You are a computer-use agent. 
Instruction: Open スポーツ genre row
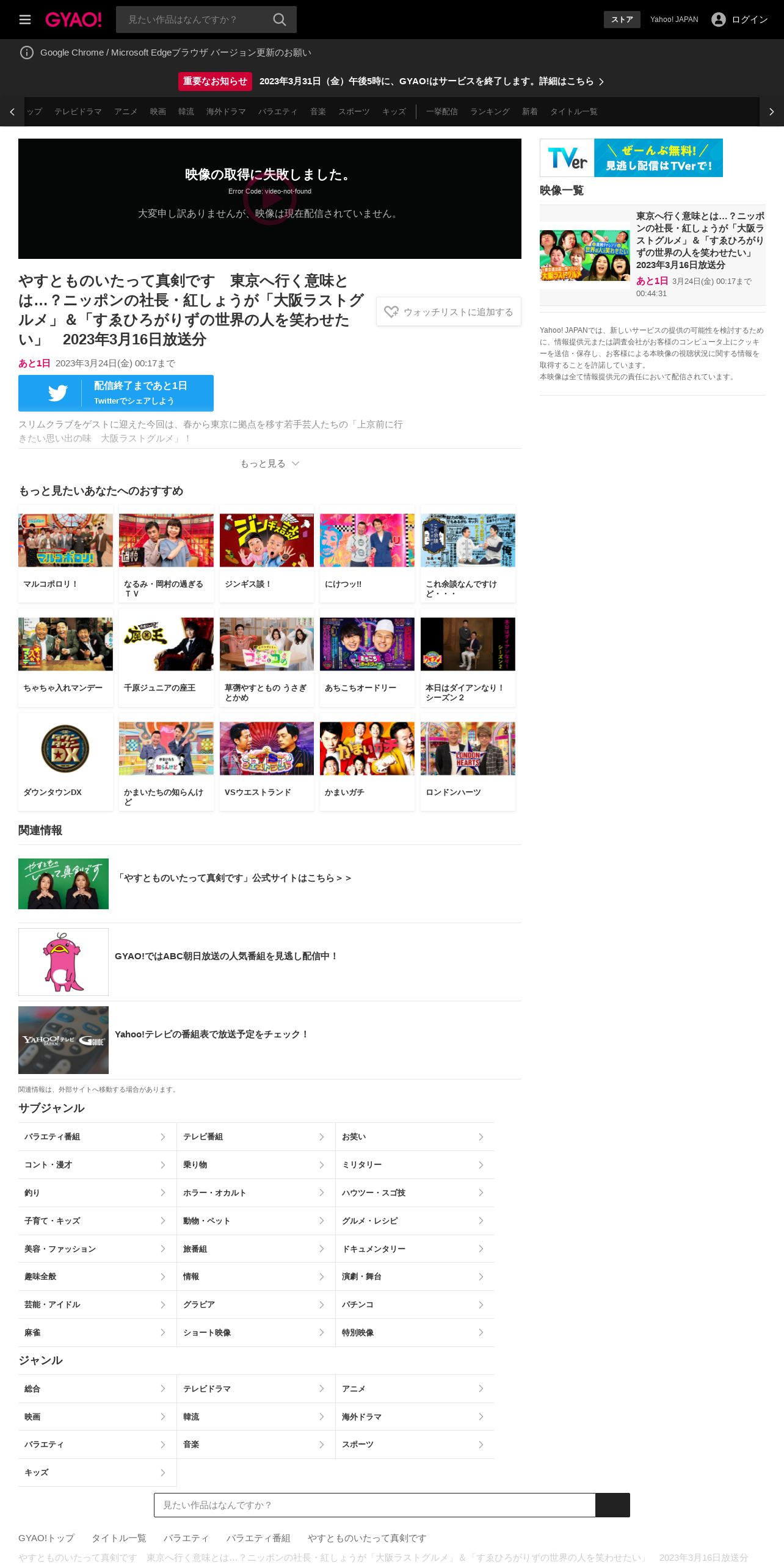click(x=415, y=1445)
